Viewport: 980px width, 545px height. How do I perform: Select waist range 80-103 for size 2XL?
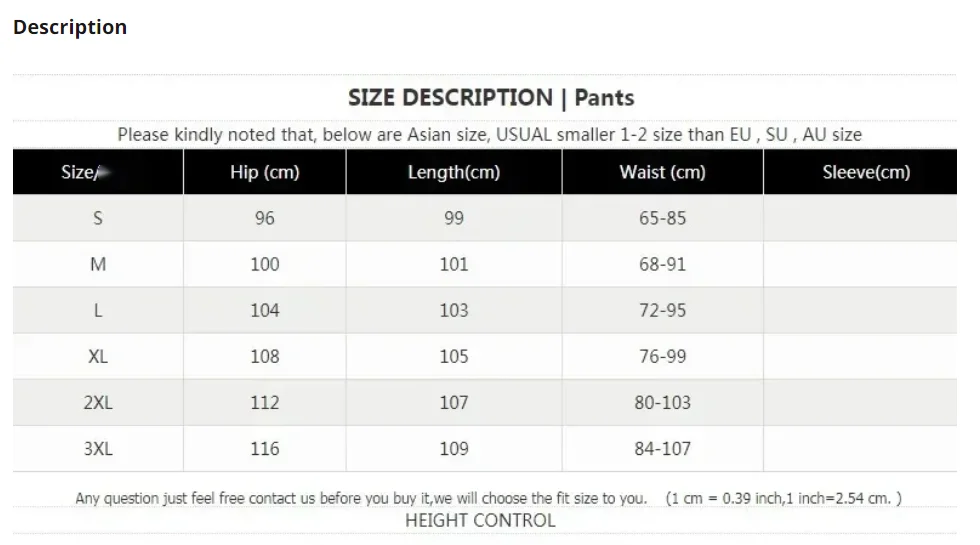(662, 402)
